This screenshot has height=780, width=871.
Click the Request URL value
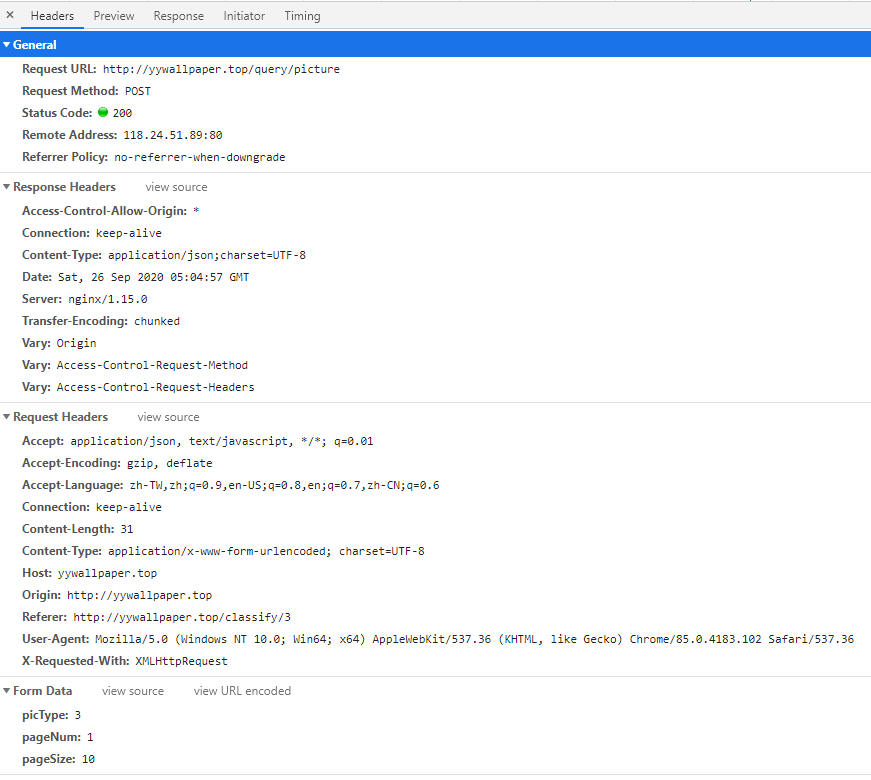pyautogui.click(x=221, y=69)
